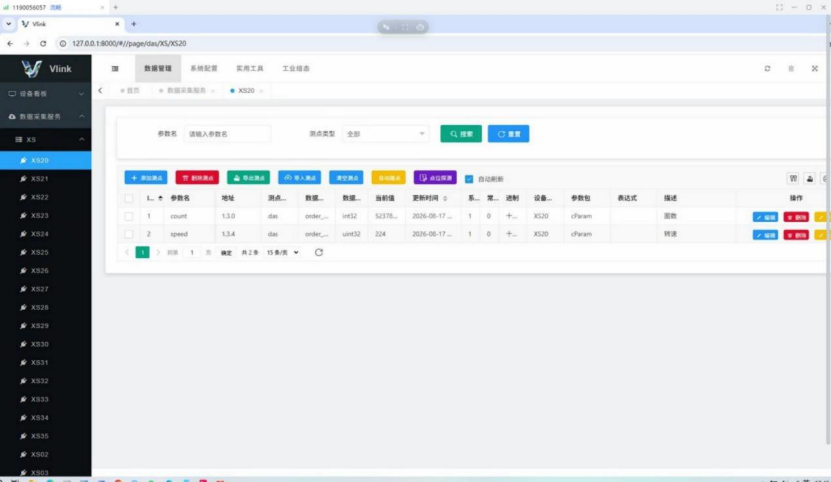Go back in browser history
Image resolution: width=831 pixels, height=482 pixels.
click(x=10, y=43)
